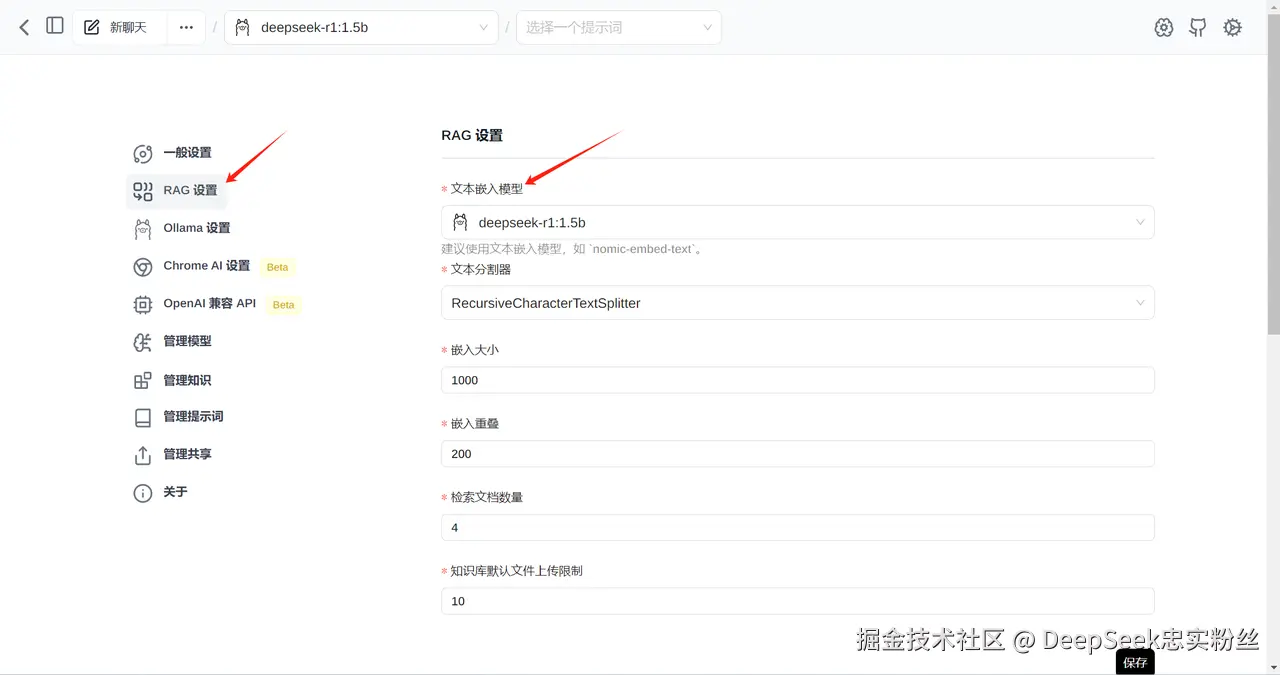Open the deepseek-r1:1.5b model selector in header
This screenshot has height=675, width=1280.
361,27
